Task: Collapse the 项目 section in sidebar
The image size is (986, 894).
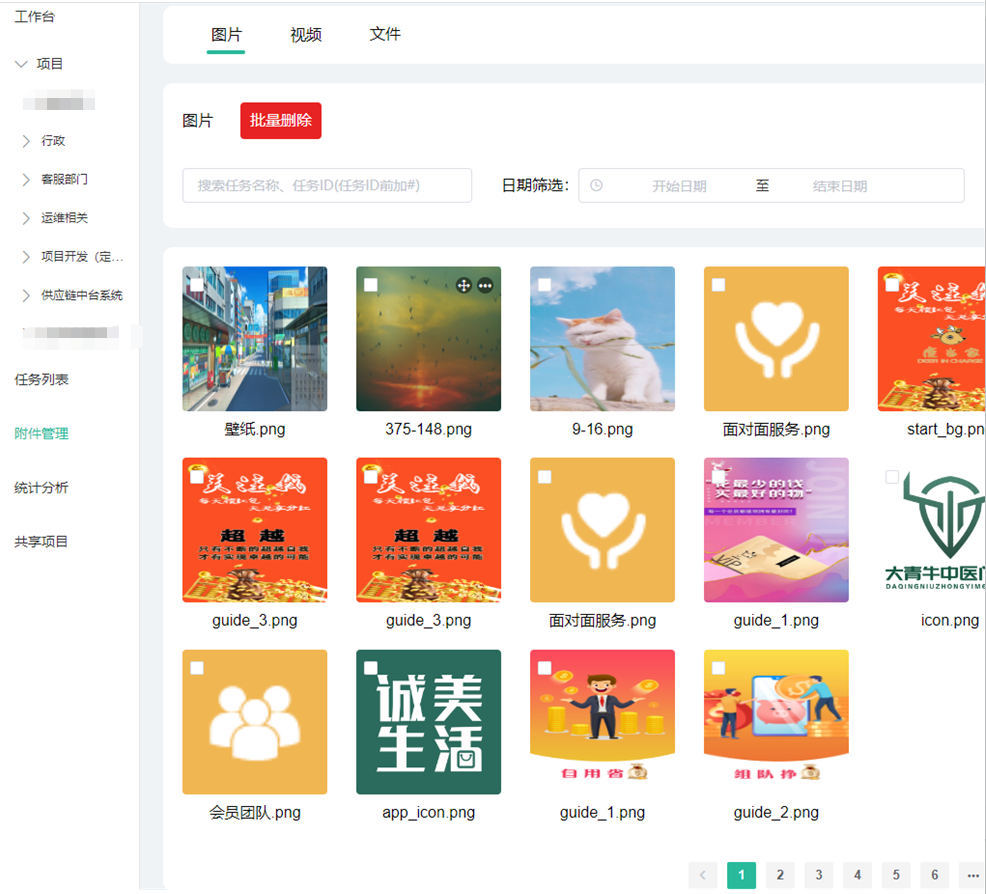Action: [22, 64]
